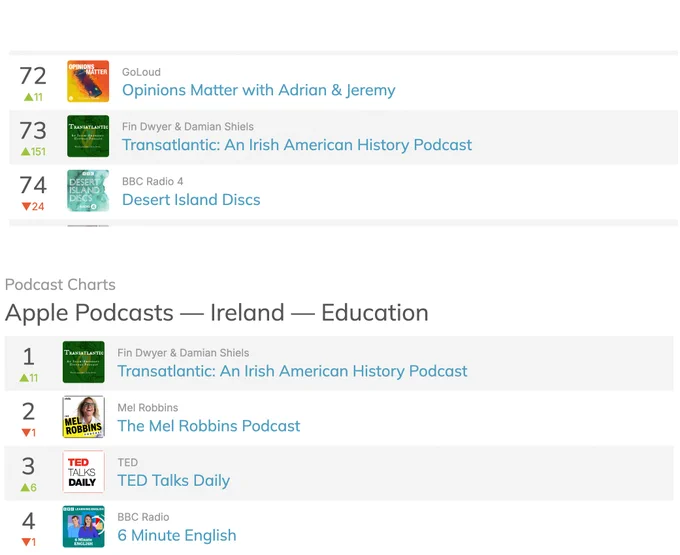Click the Podcast Charts heading
680x555 pixels.
coord(60,284)
